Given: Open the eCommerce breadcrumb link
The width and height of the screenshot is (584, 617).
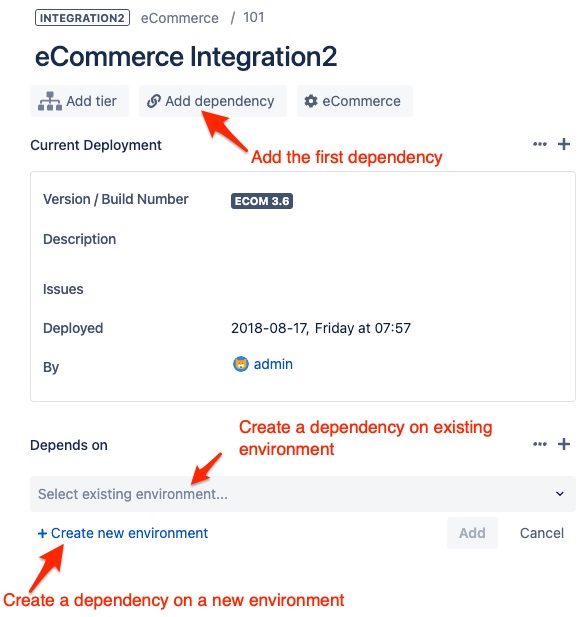Looking at the screenshot, I should pos(179,18).
